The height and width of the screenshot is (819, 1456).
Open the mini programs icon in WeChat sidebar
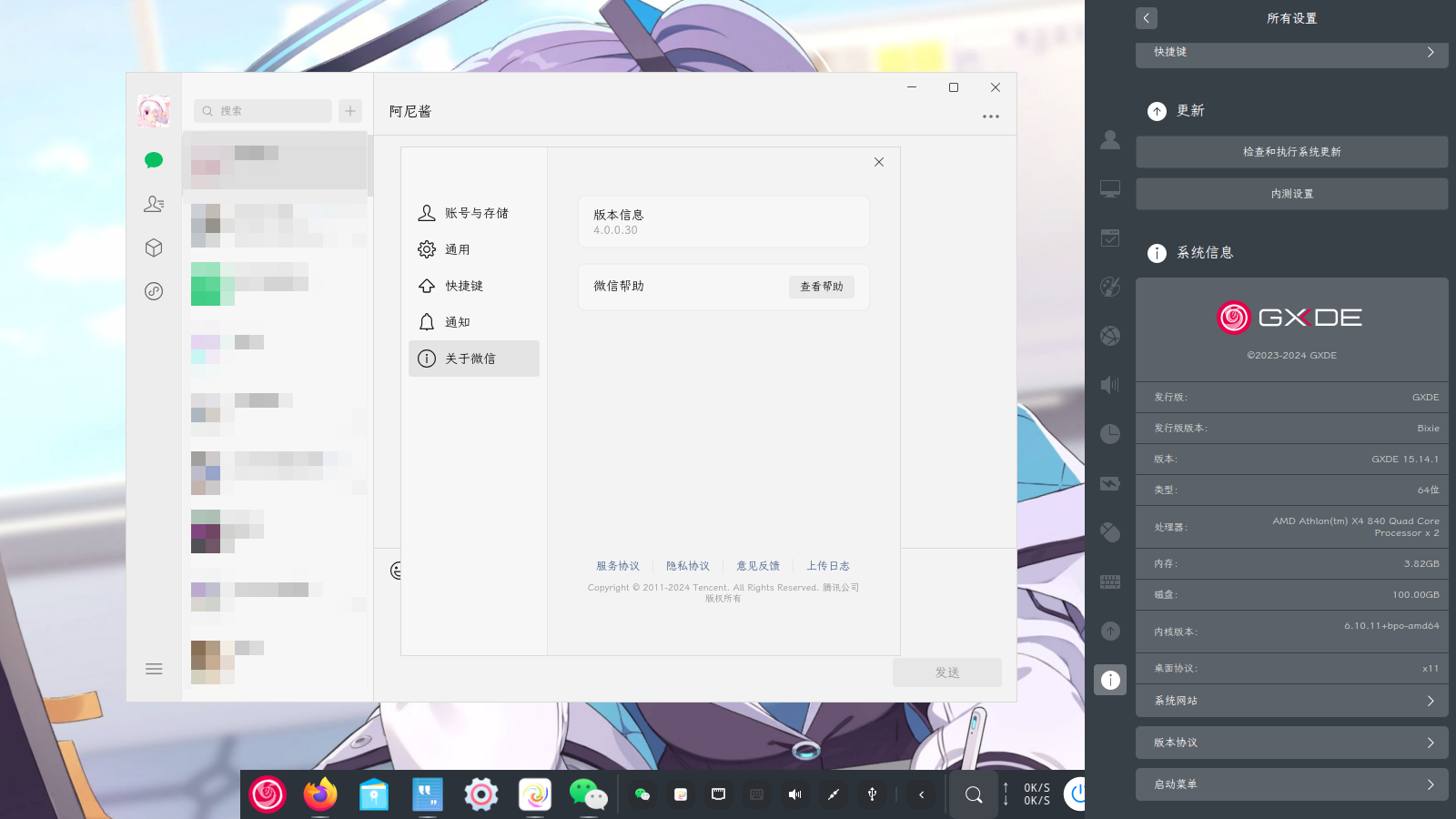pos(154,291)
